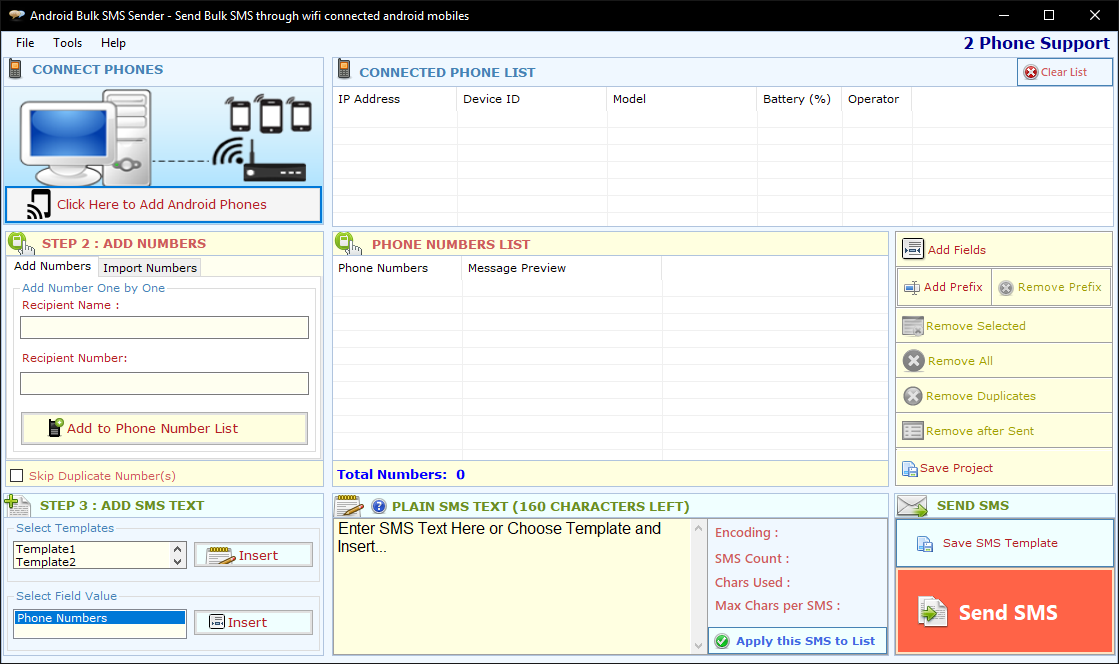This screenshot has height=664, width=1119.
Task: Switch to the Import Numbers tab
Action: [150, 268]
